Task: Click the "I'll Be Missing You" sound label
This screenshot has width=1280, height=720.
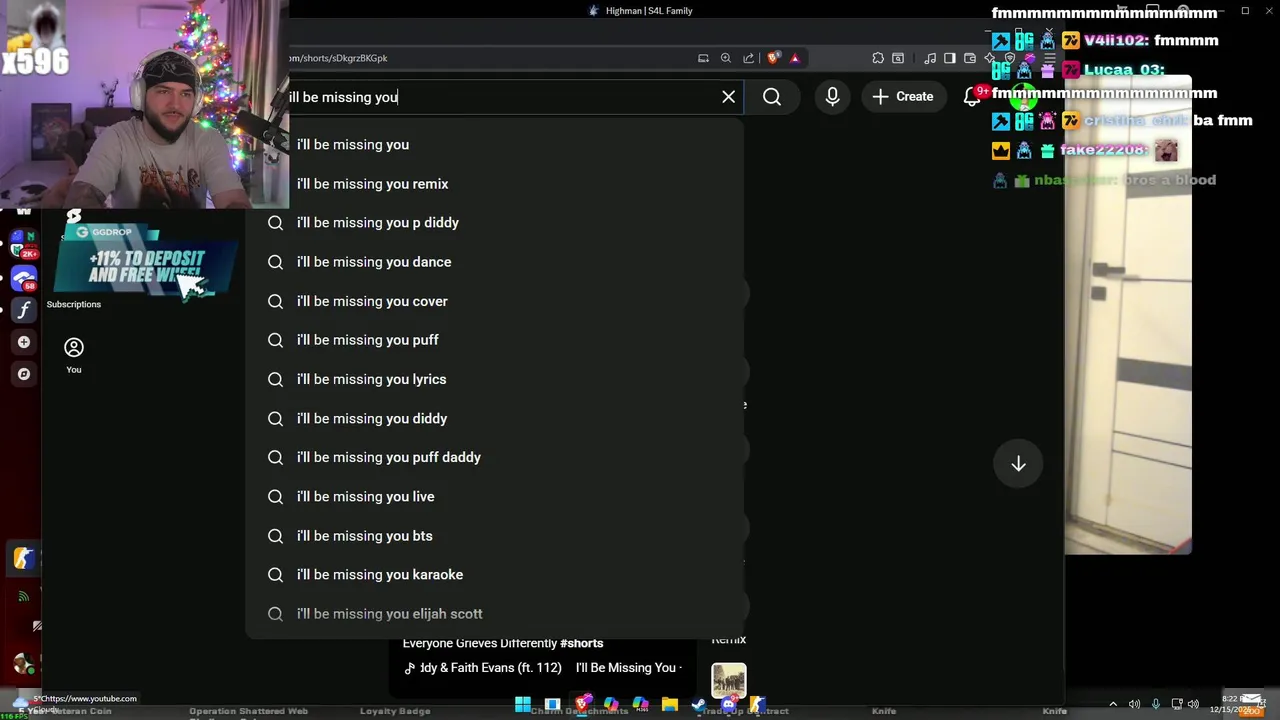Action: 627,668
